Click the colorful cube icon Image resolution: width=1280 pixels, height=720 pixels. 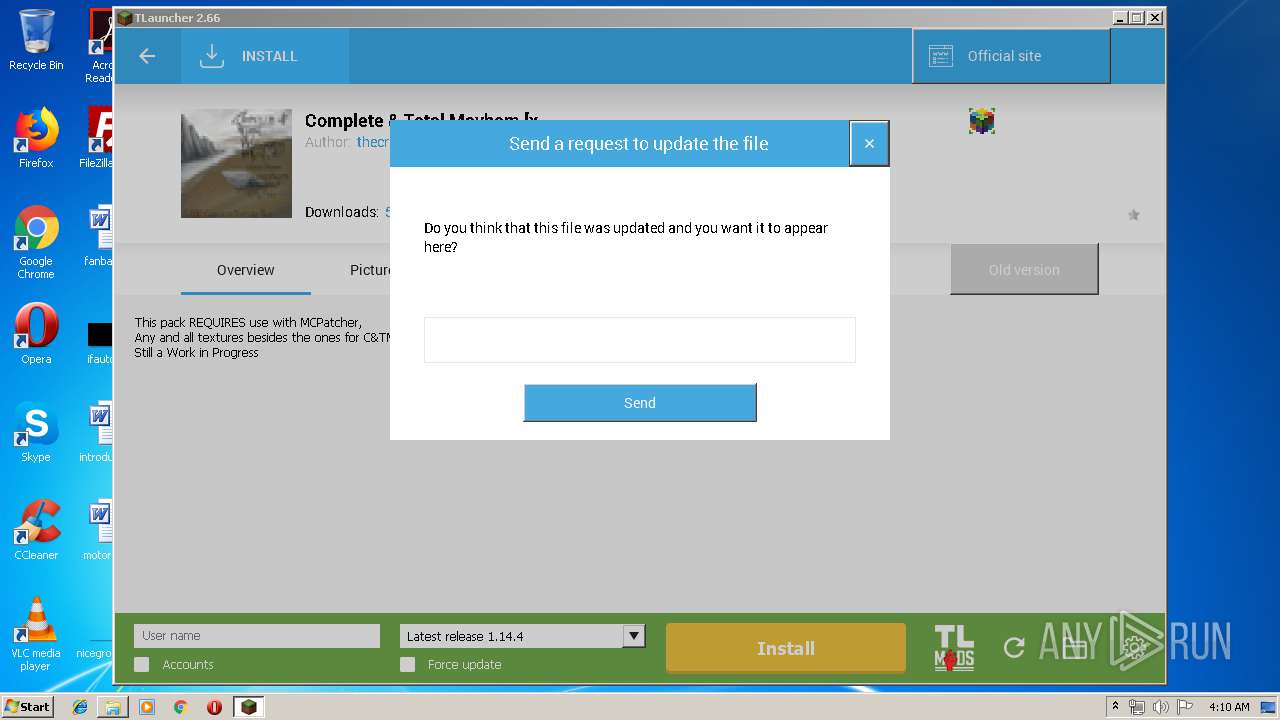982,121
